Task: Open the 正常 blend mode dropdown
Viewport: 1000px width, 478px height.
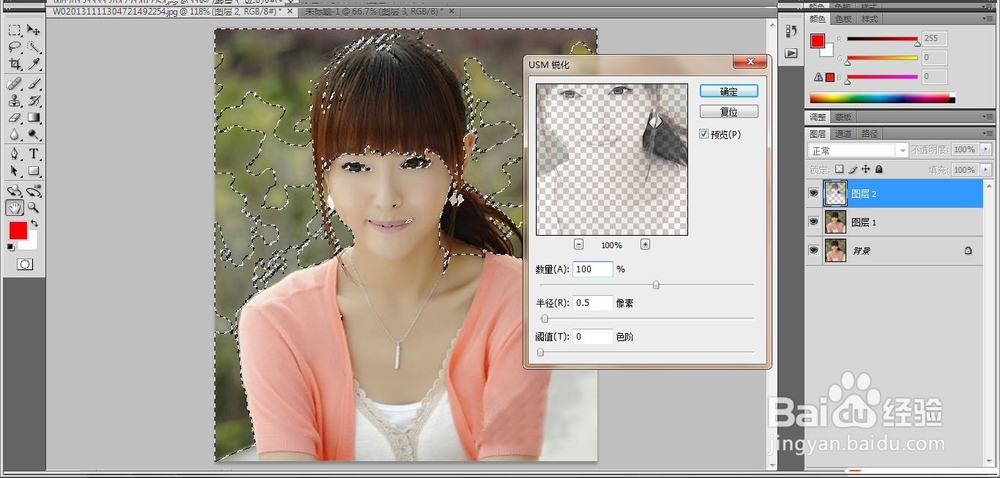Action: pos(858,150)
